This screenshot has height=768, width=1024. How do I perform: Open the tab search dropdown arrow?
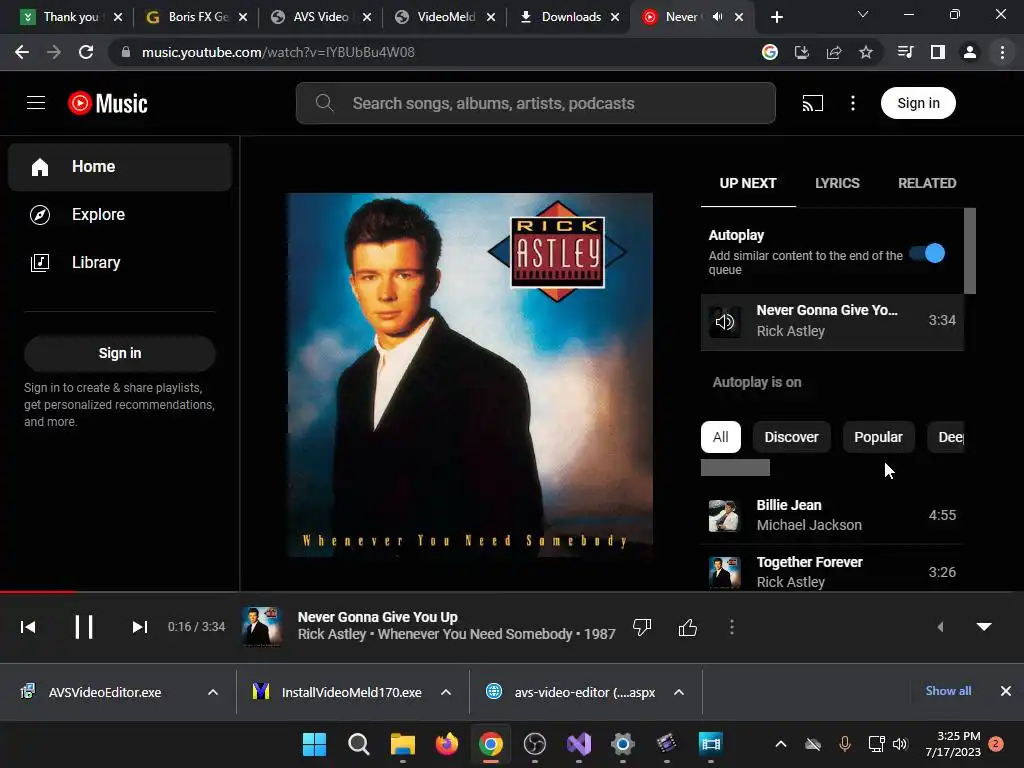(x=863, y=14)
